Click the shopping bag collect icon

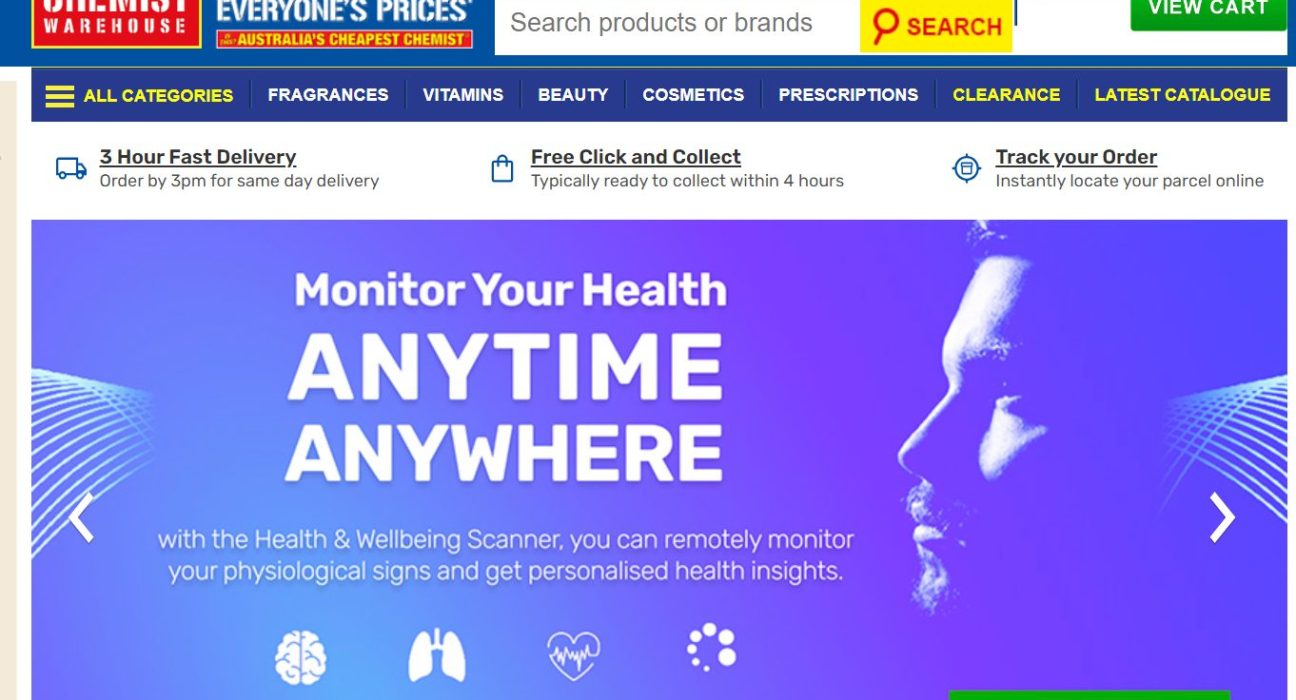point(502,168)
